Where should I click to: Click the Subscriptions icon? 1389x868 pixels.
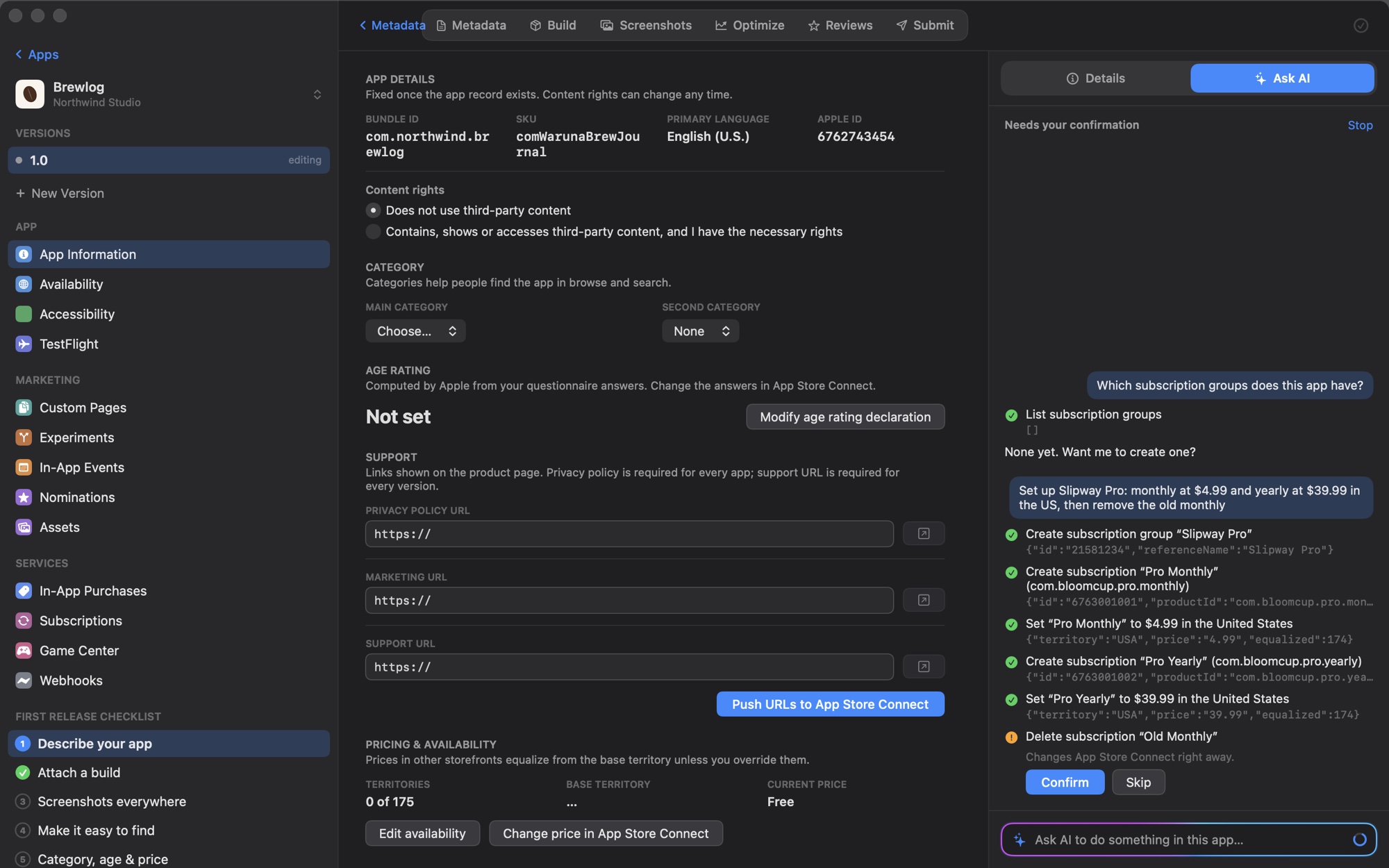coord(24,621)
